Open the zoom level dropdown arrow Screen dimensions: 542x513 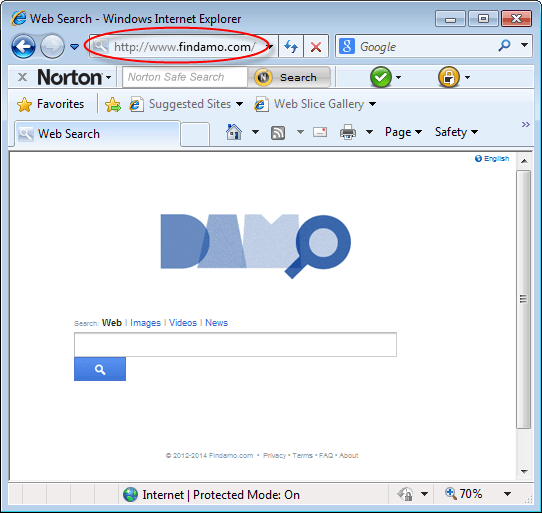pyautogui.click(x=507, y=494)
